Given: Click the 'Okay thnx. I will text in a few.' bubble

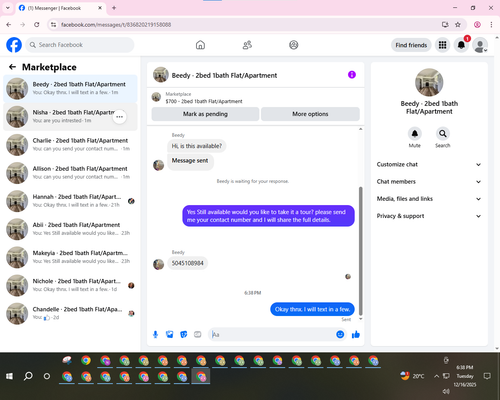Looking at the screenshot, I should tap(312, 309).
